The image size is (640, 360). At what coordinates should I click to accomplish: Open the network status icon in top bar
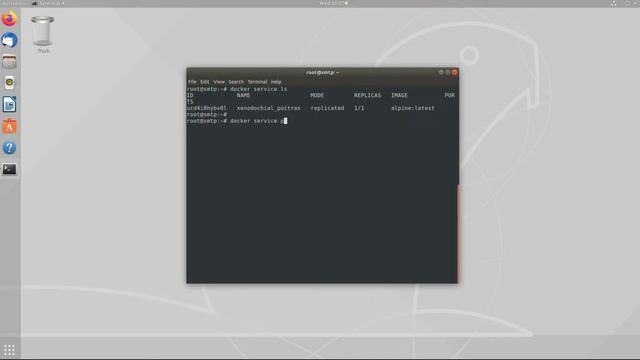(x=613, y=3)
